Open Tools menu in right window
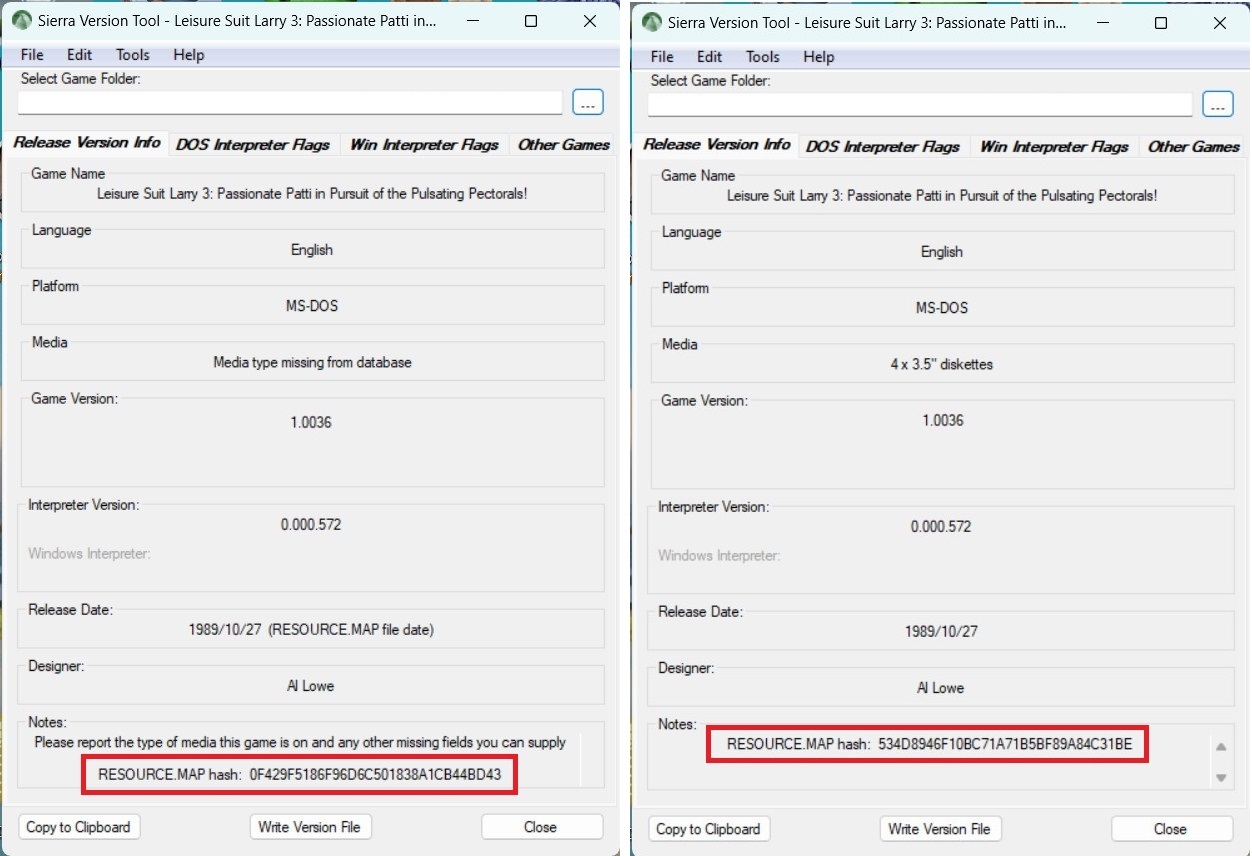1252x856 pixels. coord(762,57)
